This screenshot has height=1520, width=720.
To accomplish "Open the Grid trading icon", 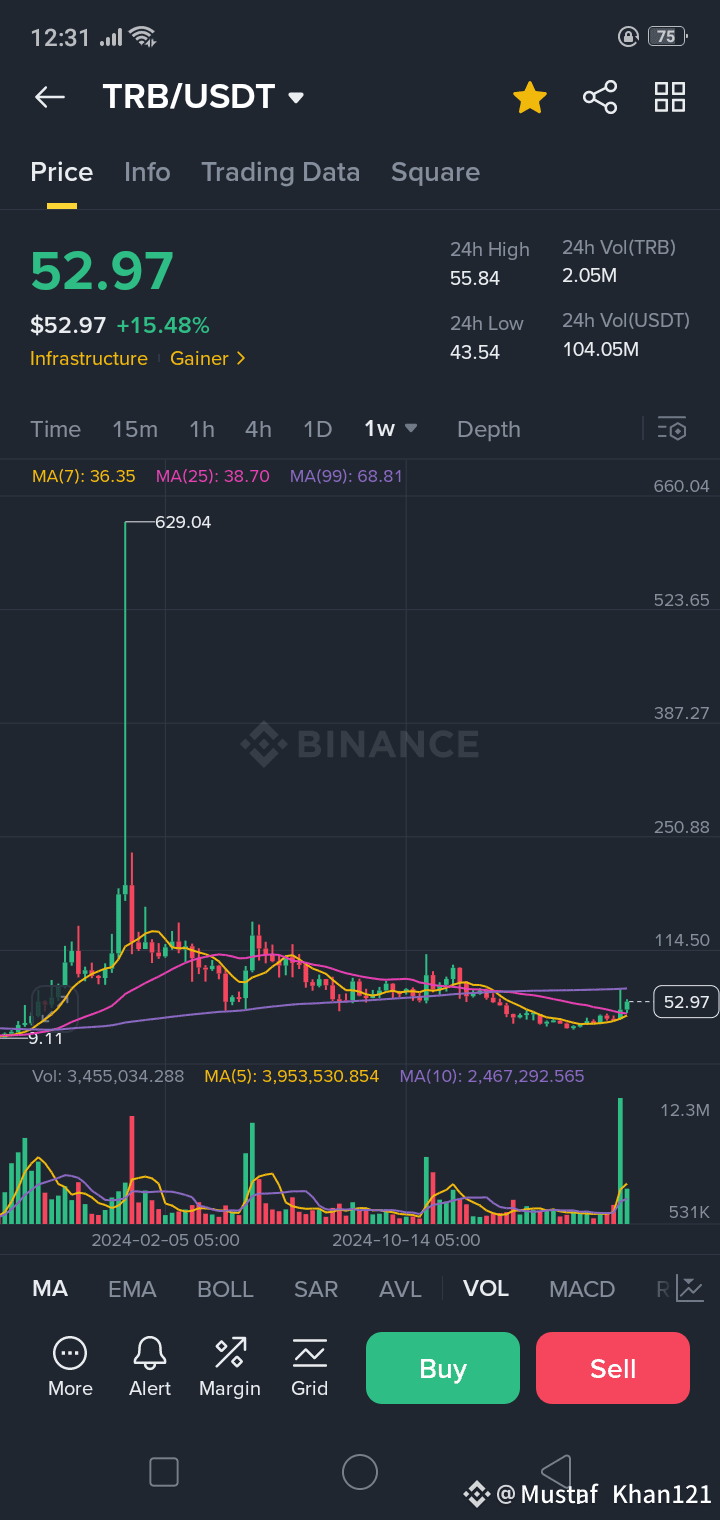I will point(310,1354).
